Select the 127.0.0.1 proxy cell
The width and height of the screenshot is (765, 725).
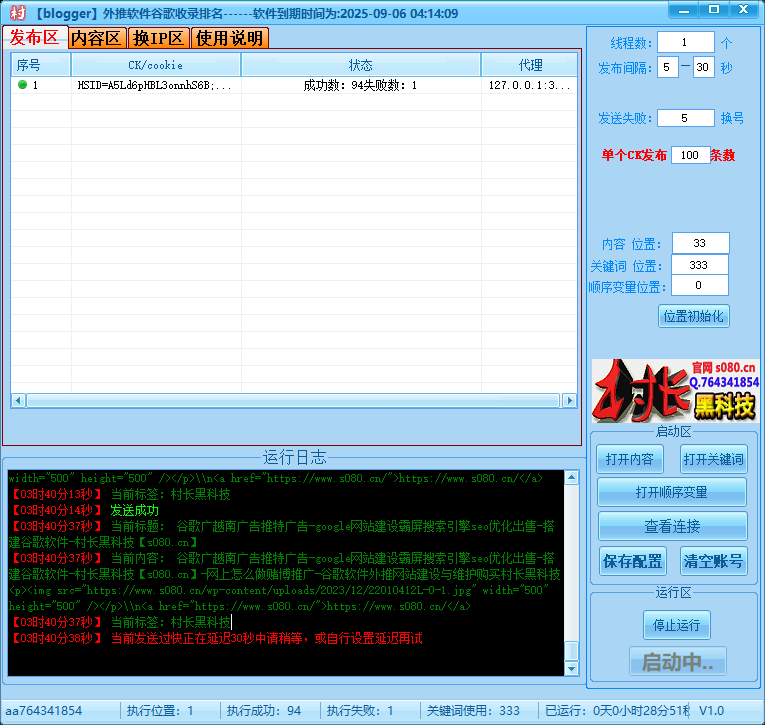coord(529,85)
